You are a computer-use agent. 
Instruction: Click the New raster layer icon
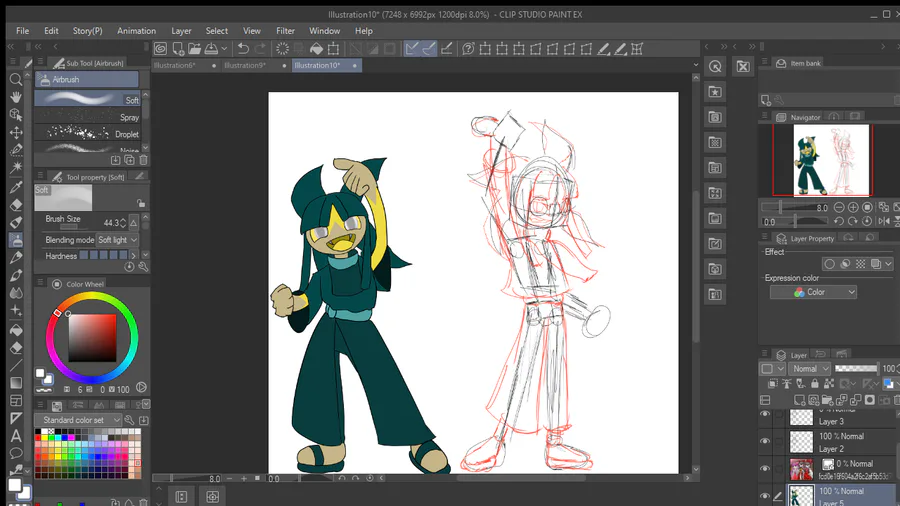(x=799, y=400)
